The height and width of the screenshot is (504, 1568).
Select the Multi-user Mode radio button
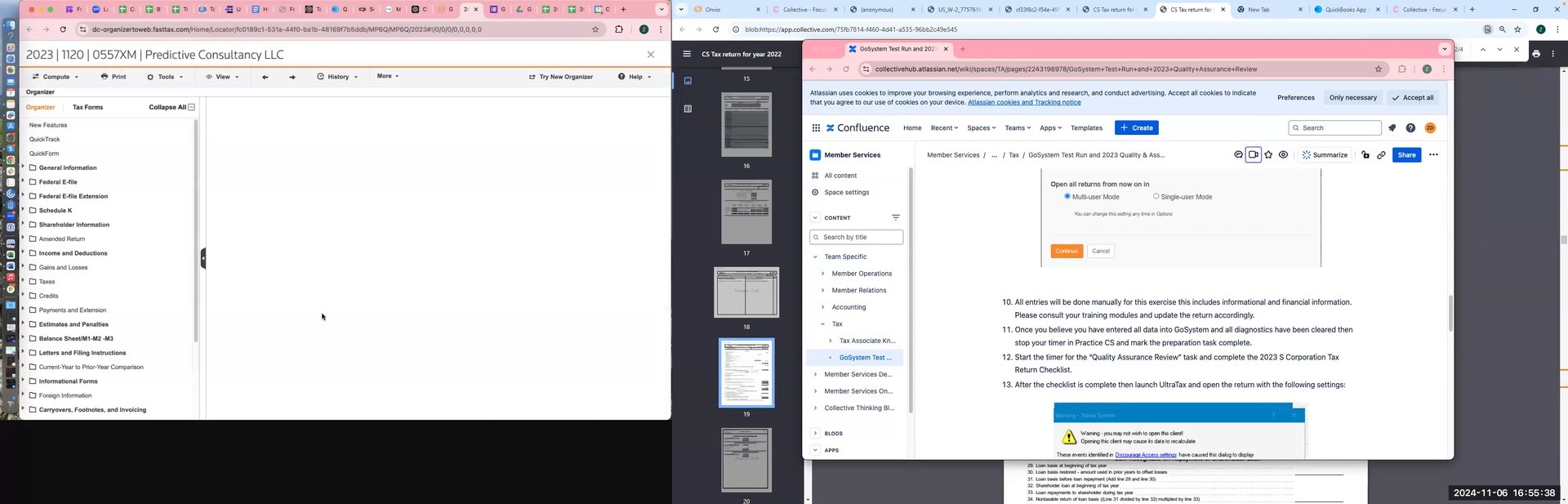click(x=1067, y=196)
